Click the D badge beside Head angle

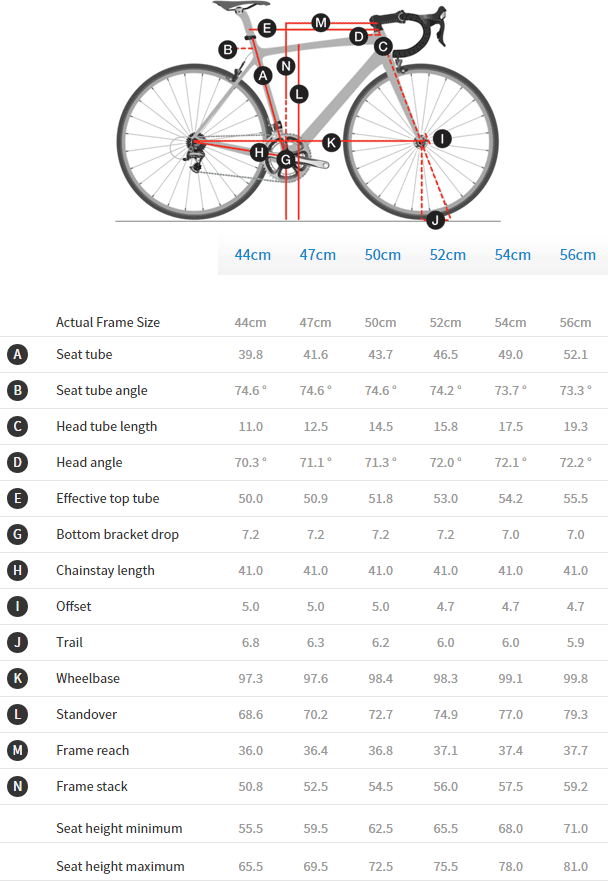(x=17, y=463)
